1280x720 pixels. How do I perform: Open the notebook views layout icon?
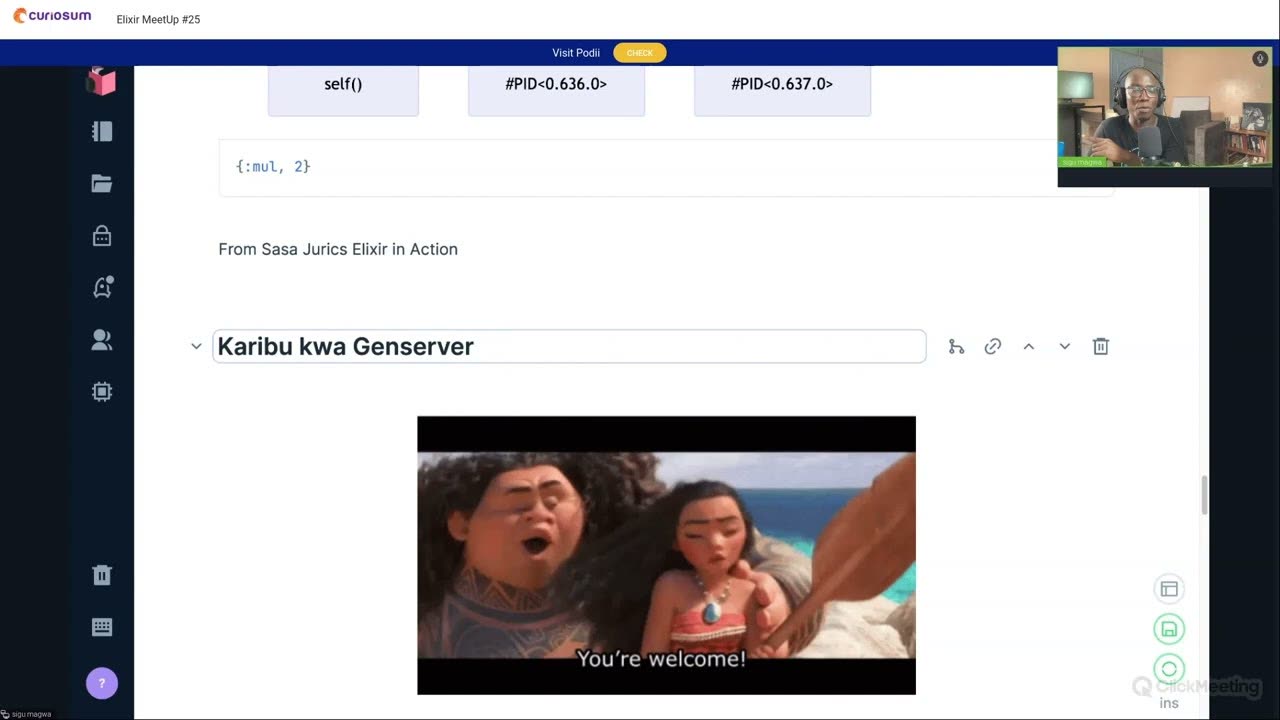[x=1169, y=589]
